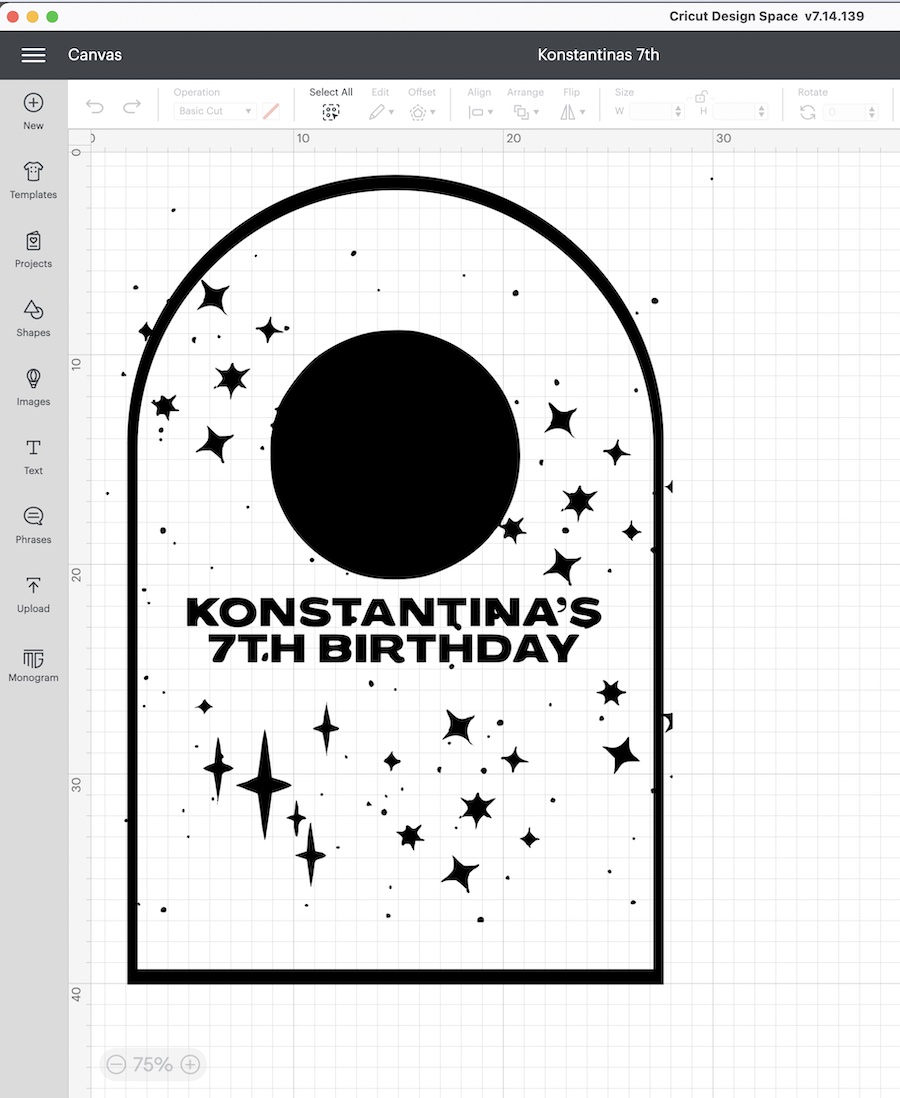Viewport: 900px width, 1098px height.
Task: Expand the Flip dropdown arrow
Action: click(582, 112)
